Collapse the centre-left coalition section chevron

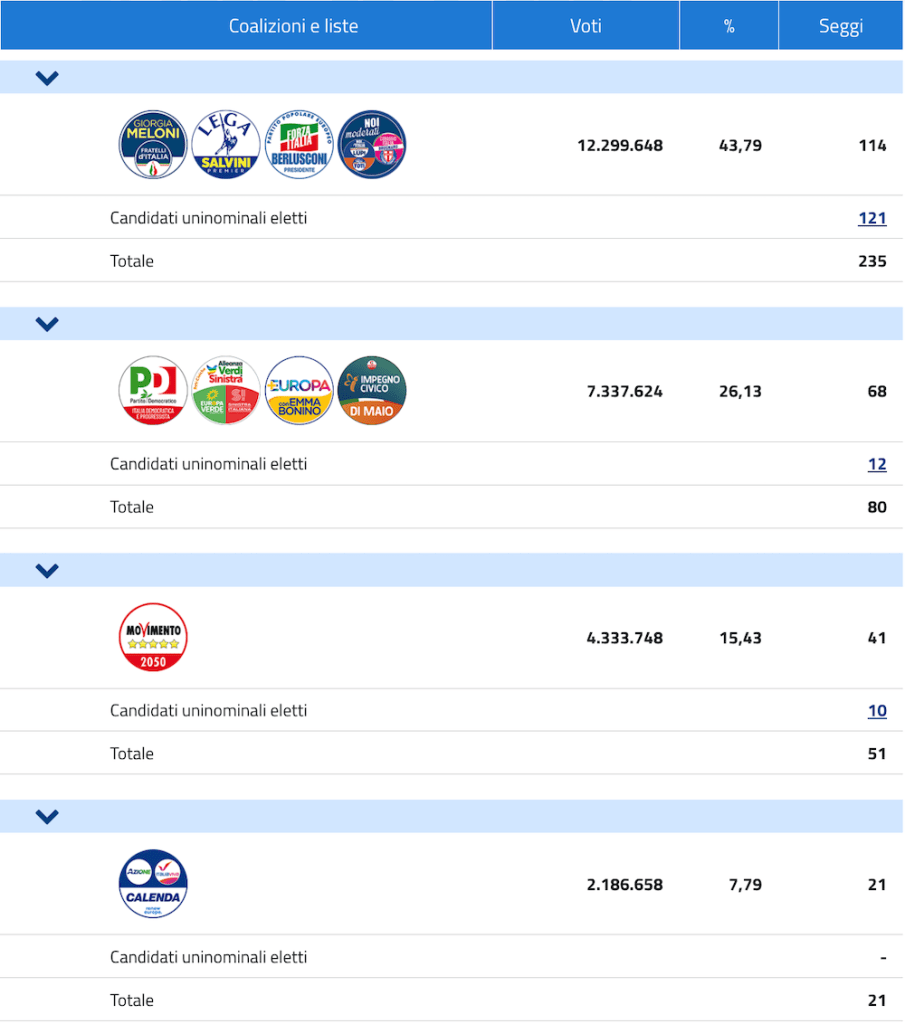click(47, 324)
